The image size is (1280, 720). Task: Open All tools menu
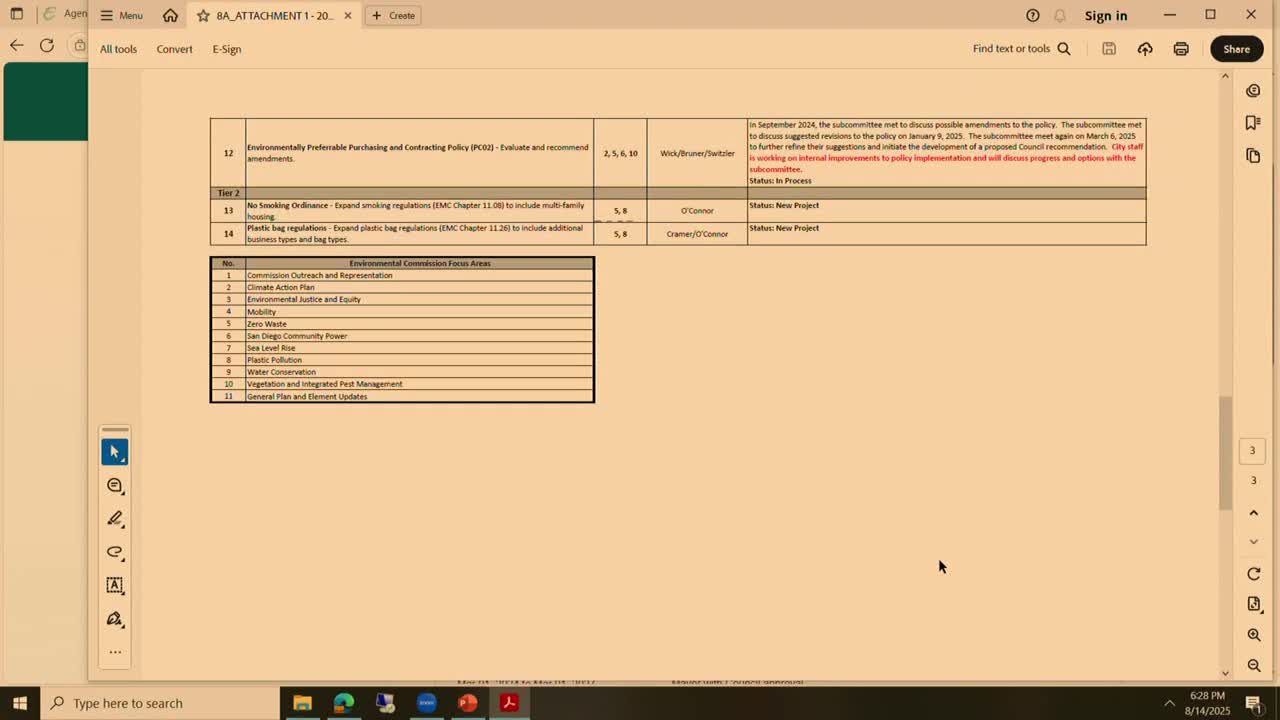click(118, 49)
